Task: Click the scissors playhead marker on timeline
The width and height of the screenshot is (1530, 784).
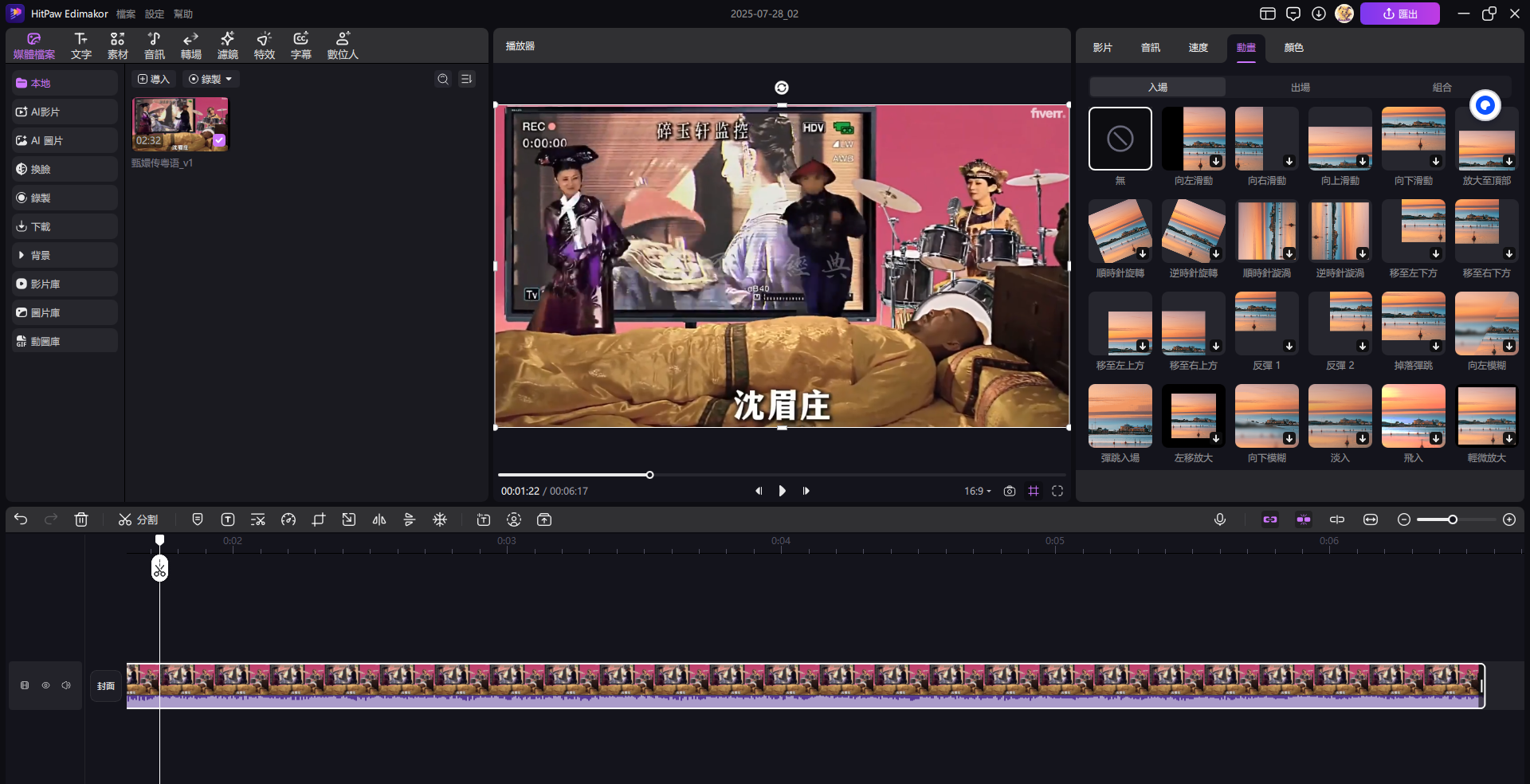Action: coord(159,568)
